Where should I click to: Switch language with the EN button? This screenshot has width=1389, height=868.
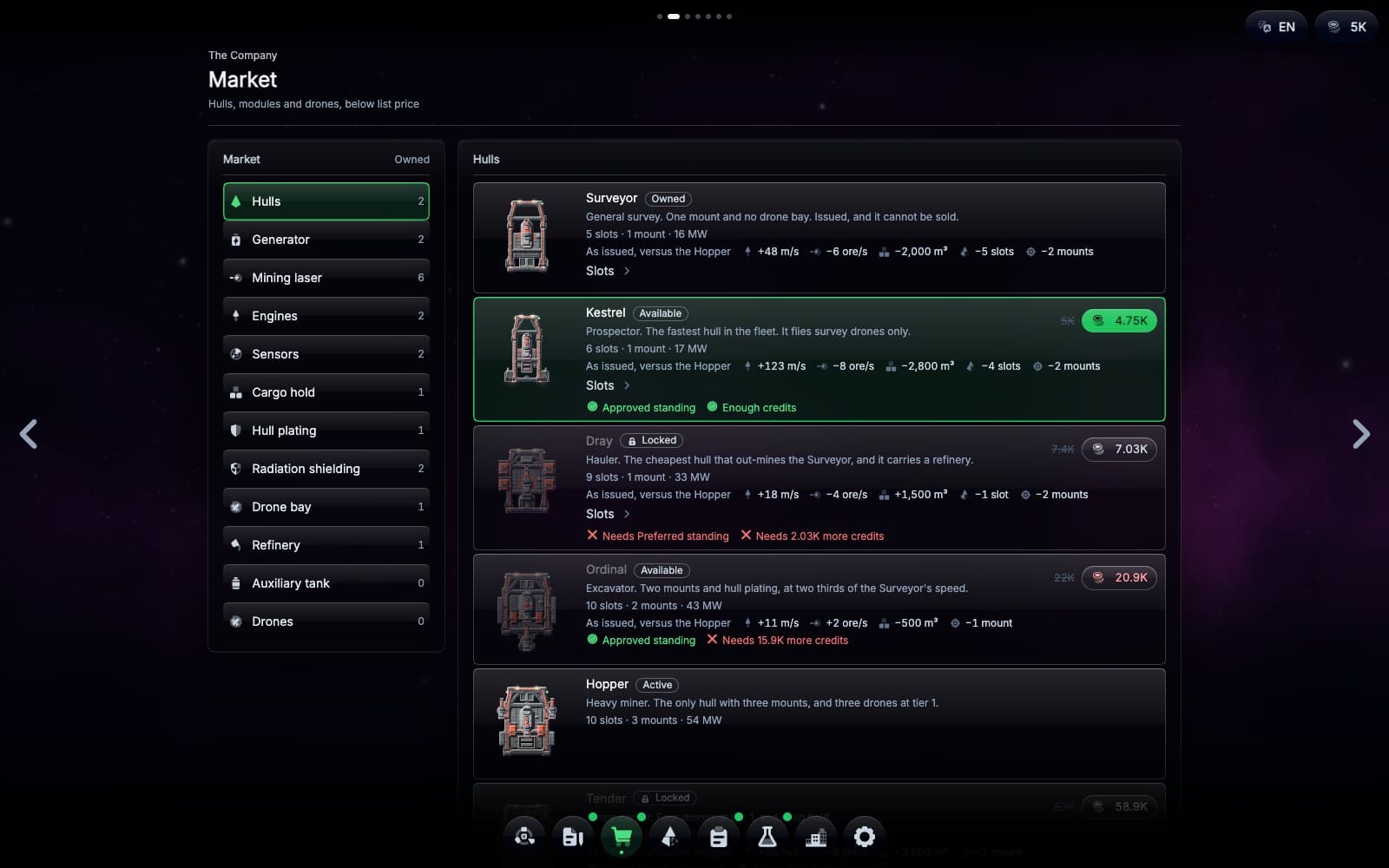point(1276,27)
